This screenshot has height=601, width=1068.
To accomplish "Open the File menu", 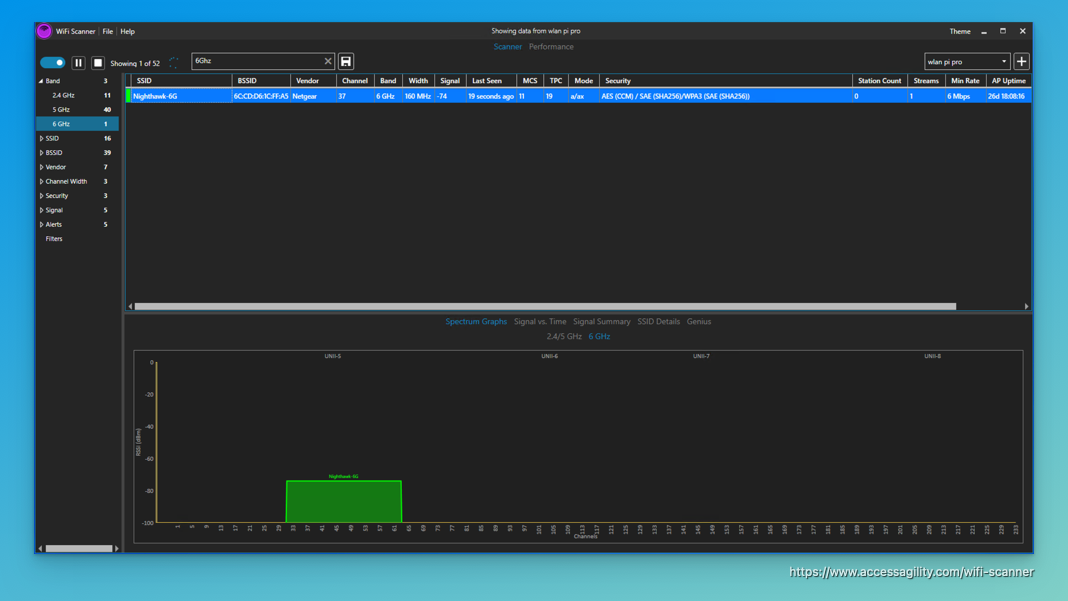I will point(108,31).
